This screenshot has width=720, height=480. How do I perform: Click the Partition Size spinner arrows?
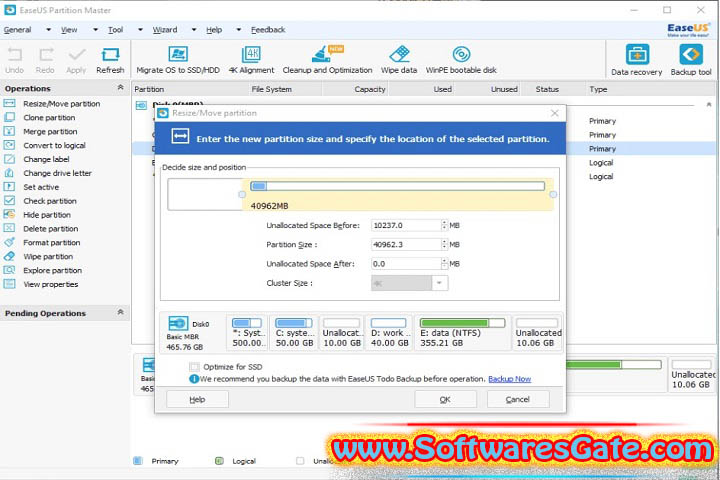point(444,244)
